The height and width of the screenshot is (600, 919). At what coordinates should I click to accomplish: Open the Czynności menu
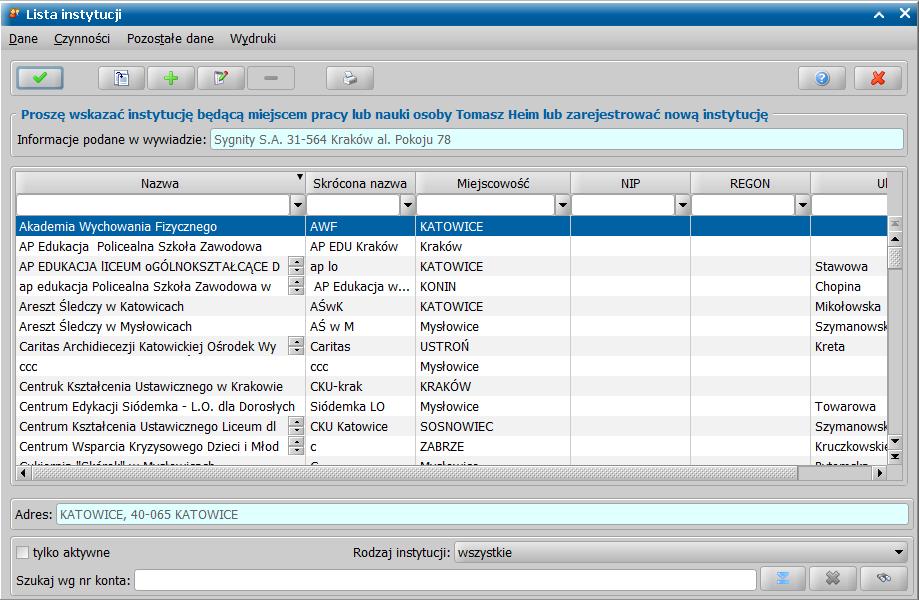coord(82,39)
